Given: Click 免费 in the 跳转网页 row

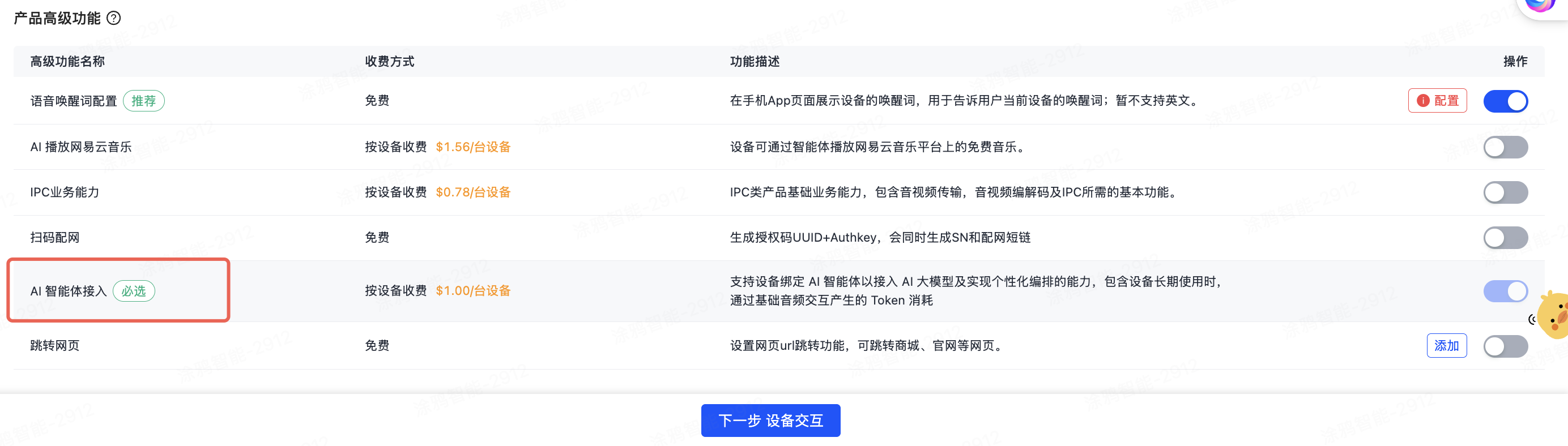Looking at the screenshot, I should [377, 346].
